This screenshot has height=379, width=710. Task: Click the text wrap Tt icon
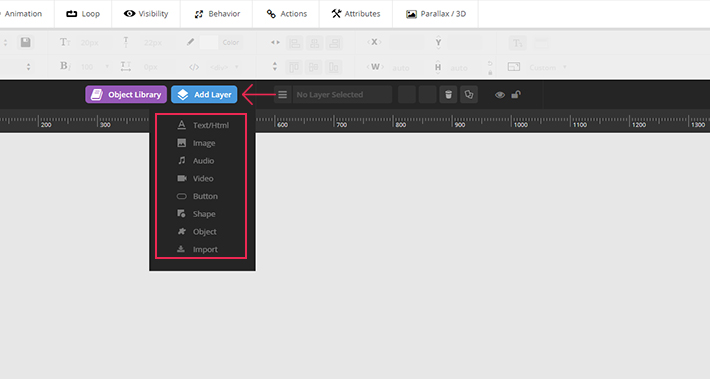(x=518, y=43)
